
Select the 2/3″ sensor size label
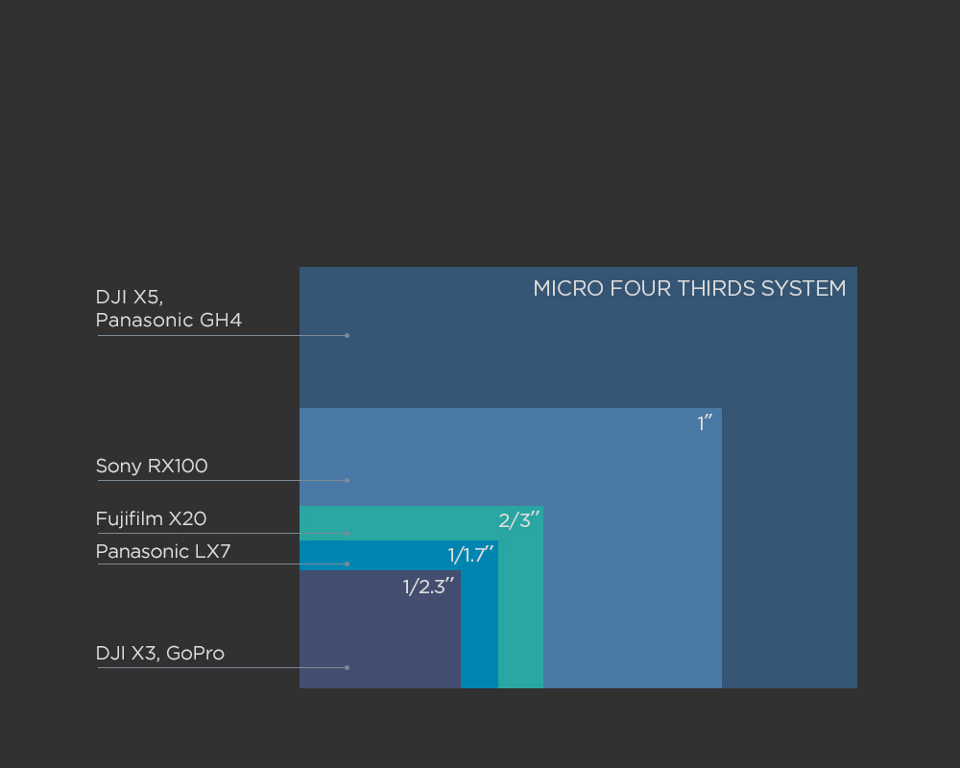tap(519, 520)
